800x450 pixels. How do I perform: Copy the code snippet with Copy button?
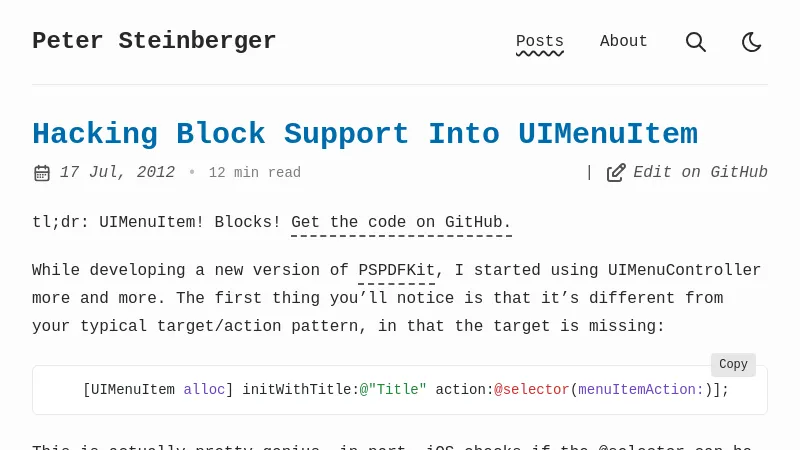[733, 365]
